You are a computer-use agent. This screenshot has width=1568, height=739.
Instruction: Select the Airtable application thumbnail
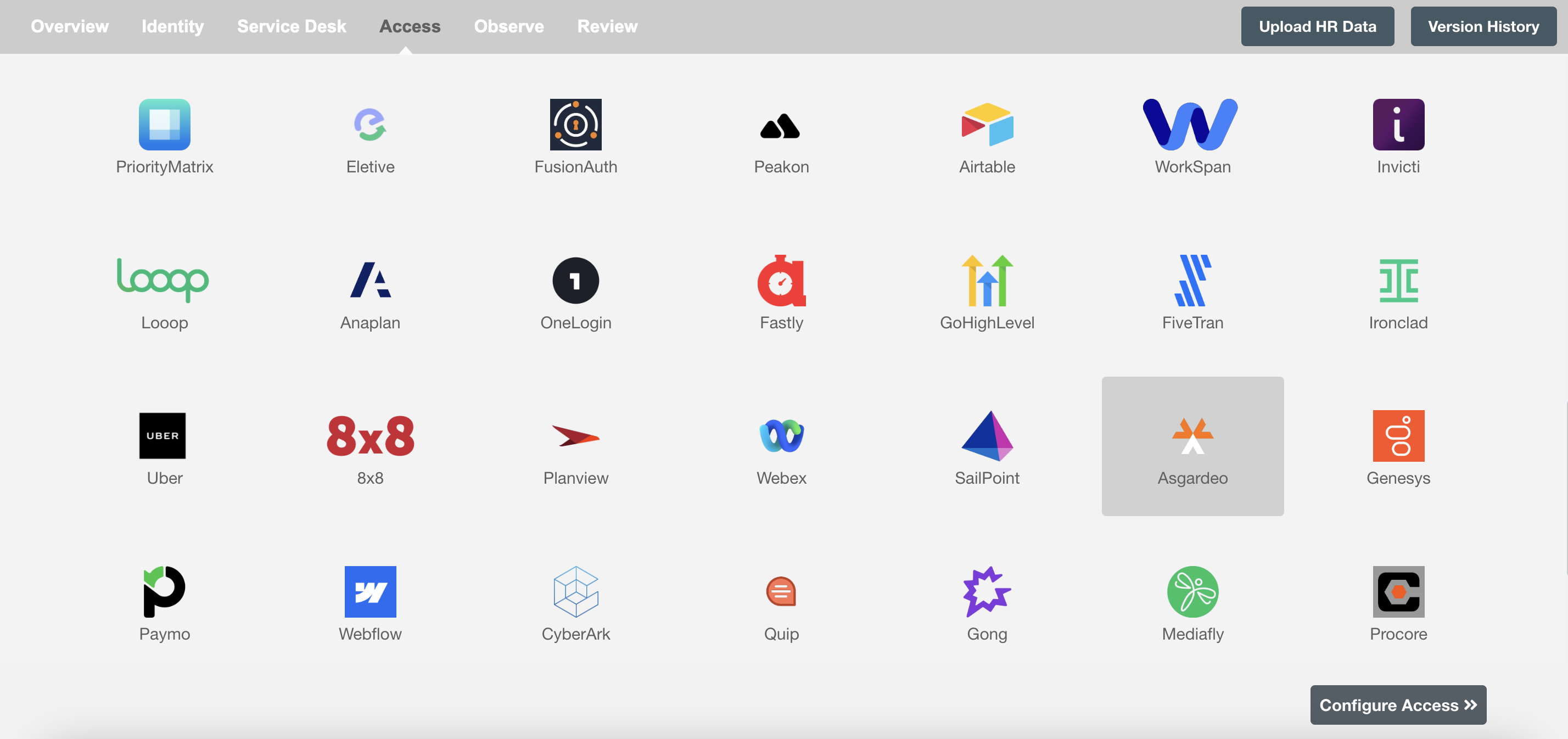[x=987, y=135]
